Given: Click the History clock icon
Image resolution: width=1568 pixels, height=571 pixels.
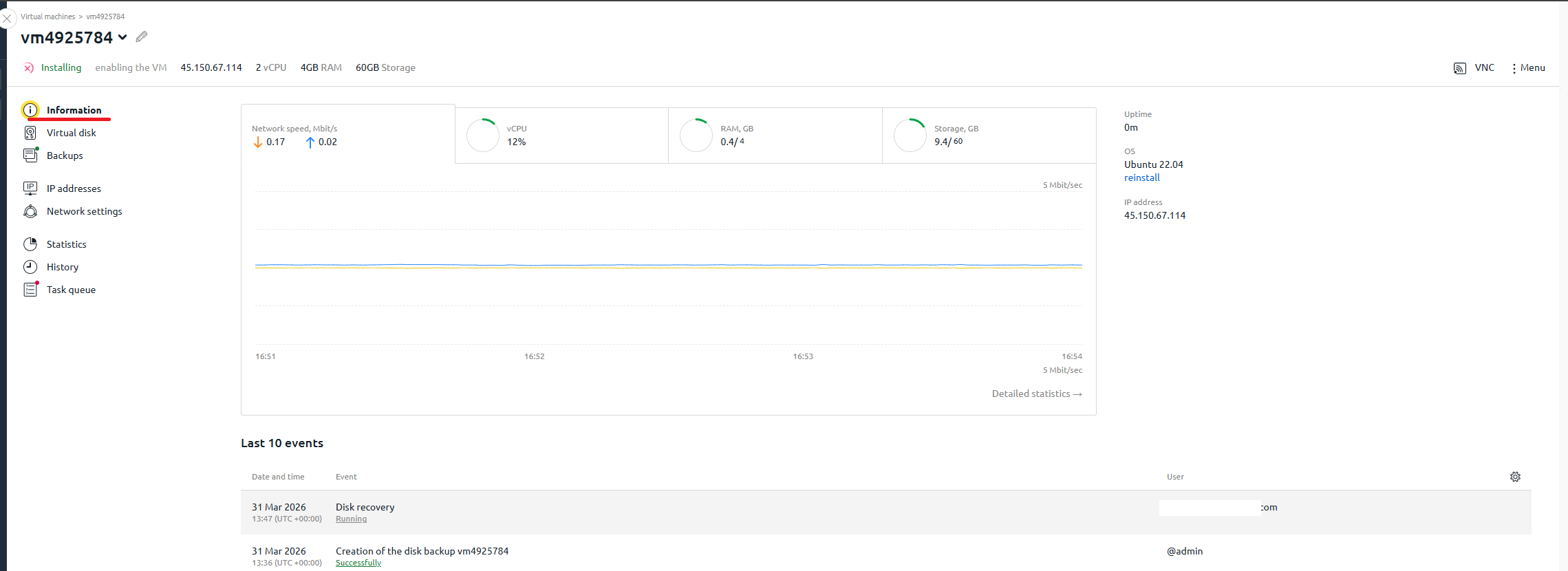Looking at the screenshot, I should [x=30, y=267].
